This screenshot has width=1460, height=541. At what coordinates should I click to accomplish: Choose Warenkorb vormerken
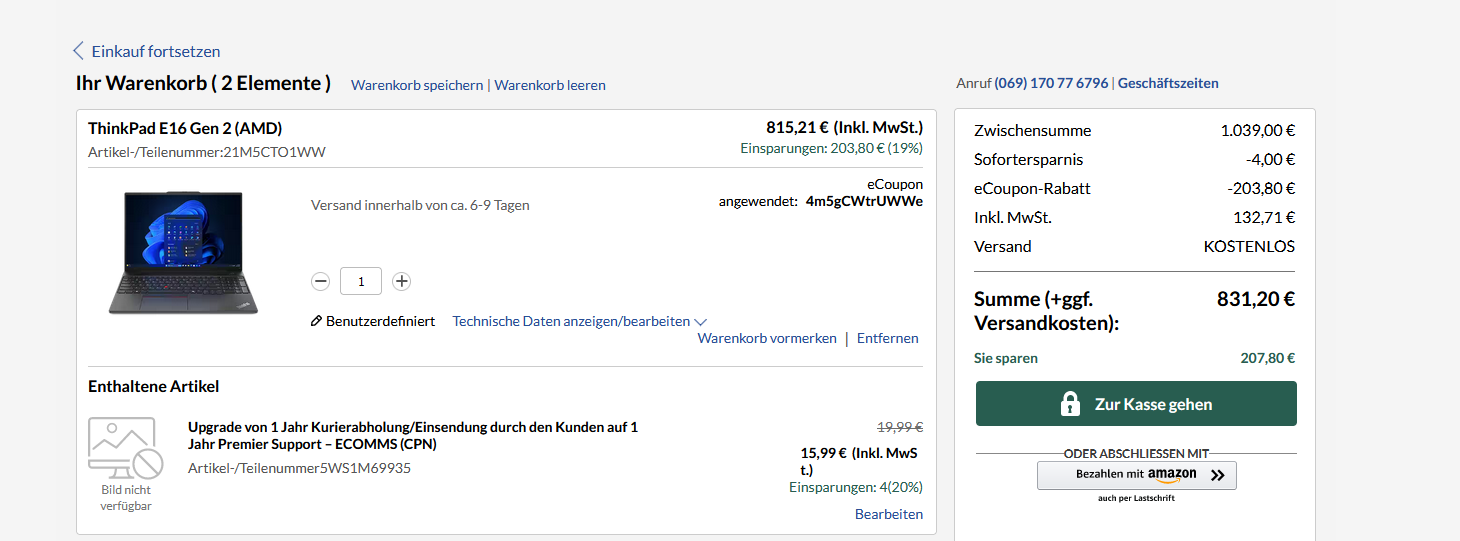click(767, 338)
